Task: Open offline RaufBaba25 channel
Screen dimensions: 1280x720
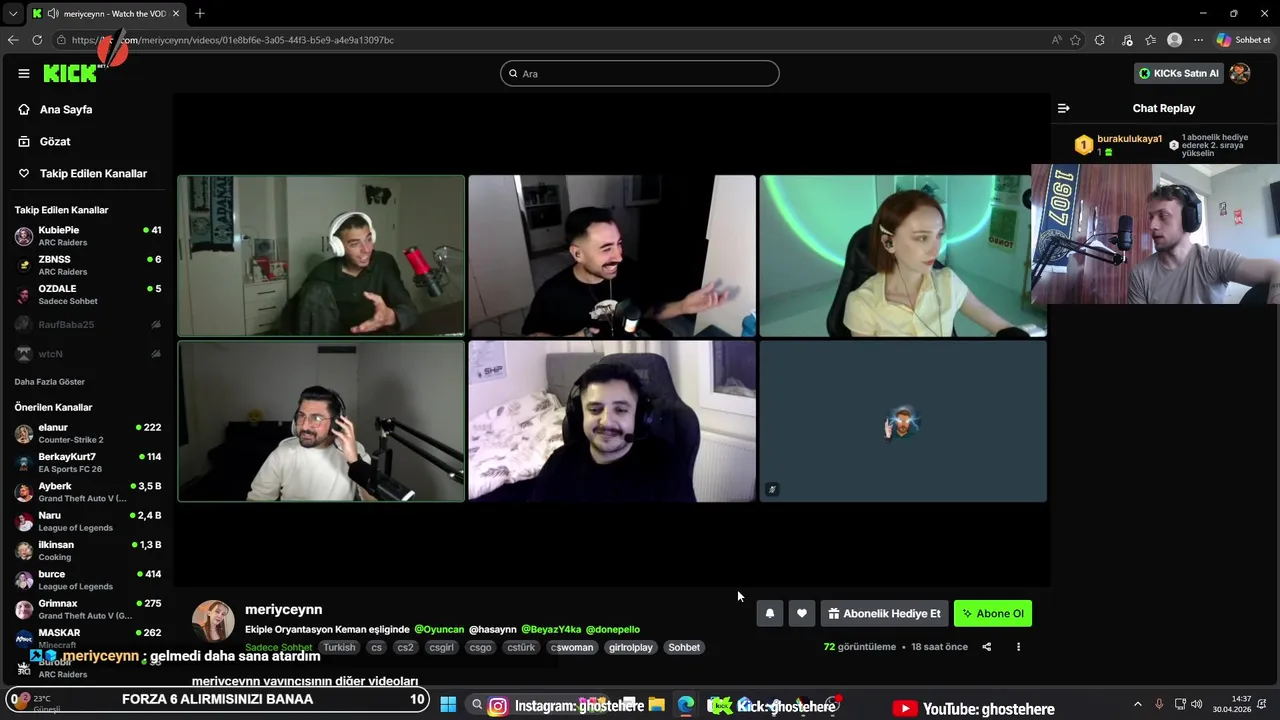Action: click(87, 324)
